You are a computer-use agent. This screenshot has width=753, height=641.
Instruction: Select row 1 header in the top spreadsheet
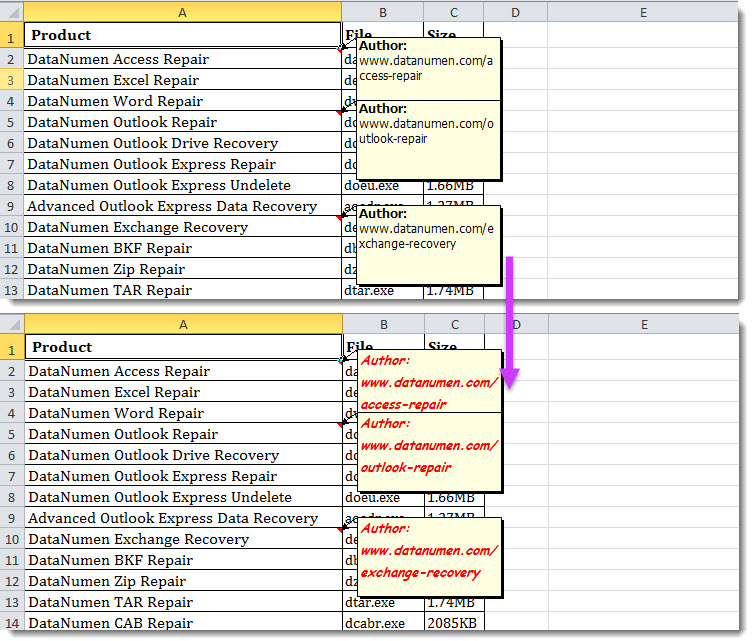click(x=12, y=36)
